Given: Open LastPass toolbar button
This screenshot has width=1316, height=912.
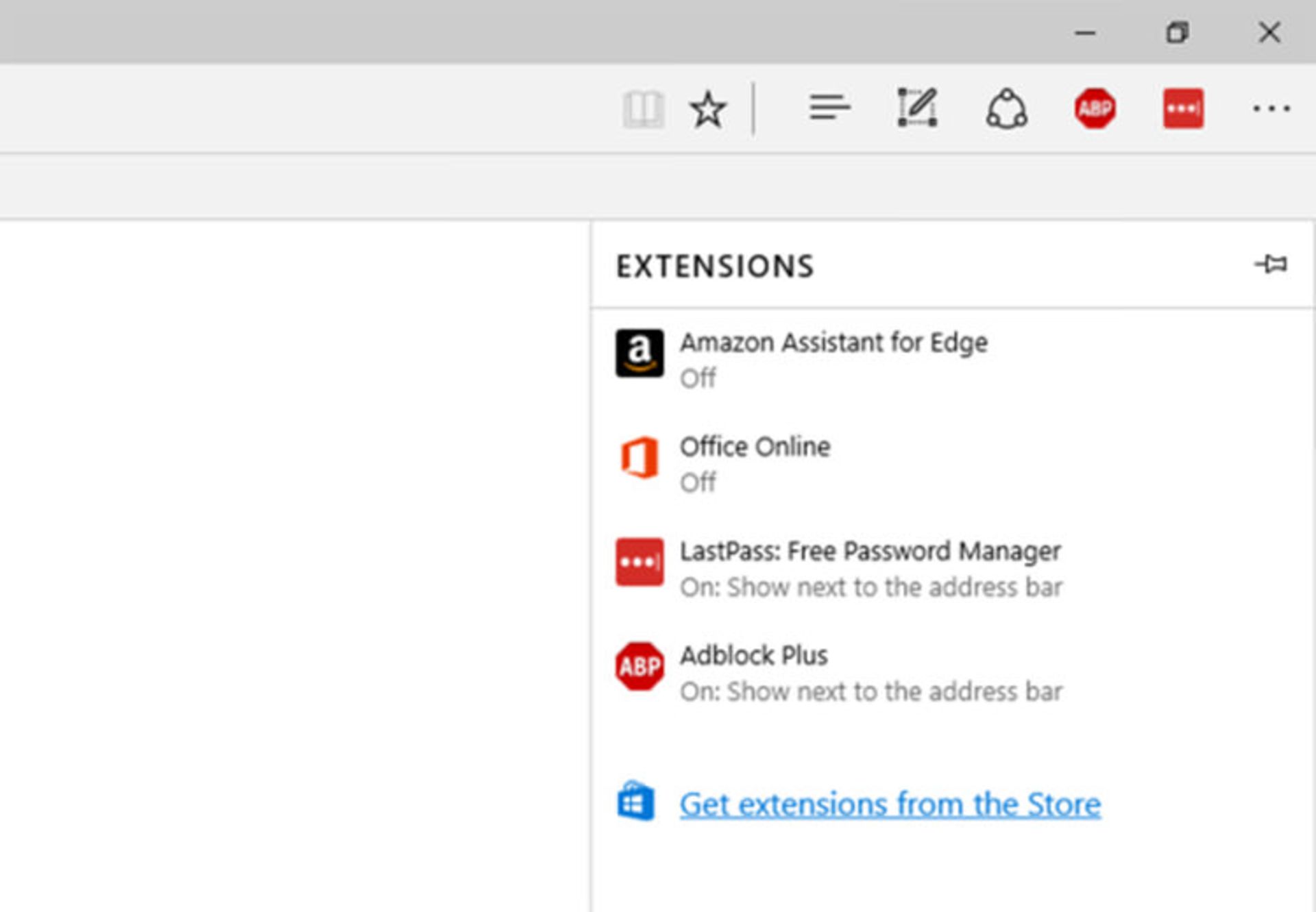Looking at the screenshot, I should point(1183,108).
